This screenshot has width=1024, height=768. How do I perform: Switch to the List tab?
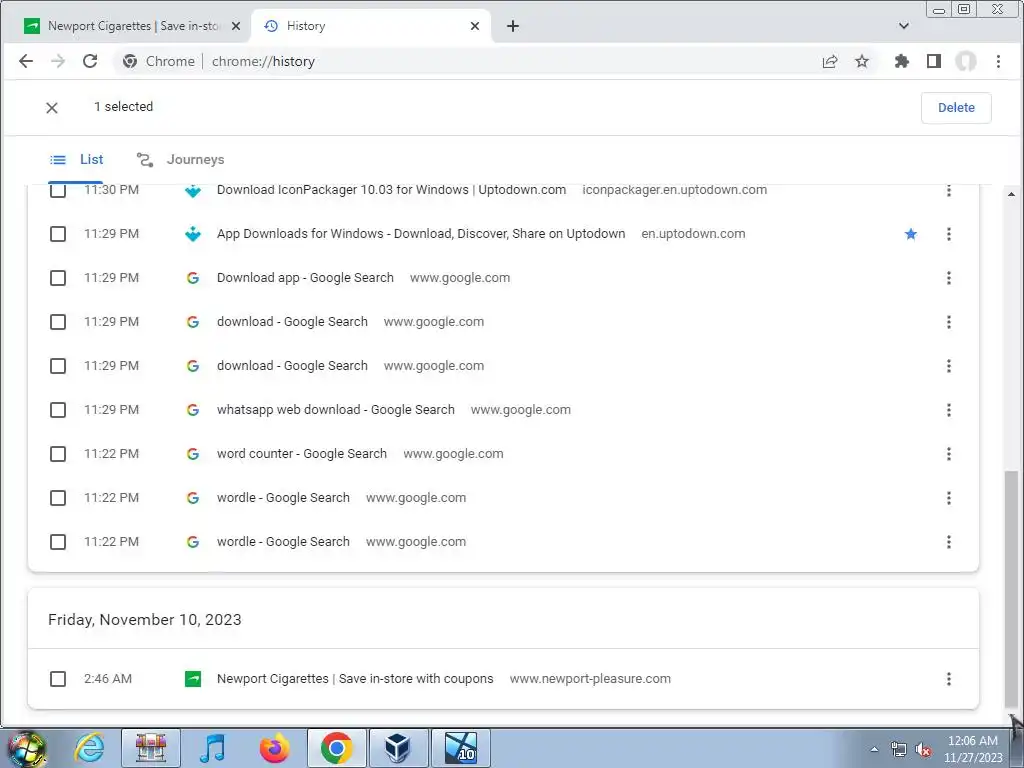click(76, 160)
